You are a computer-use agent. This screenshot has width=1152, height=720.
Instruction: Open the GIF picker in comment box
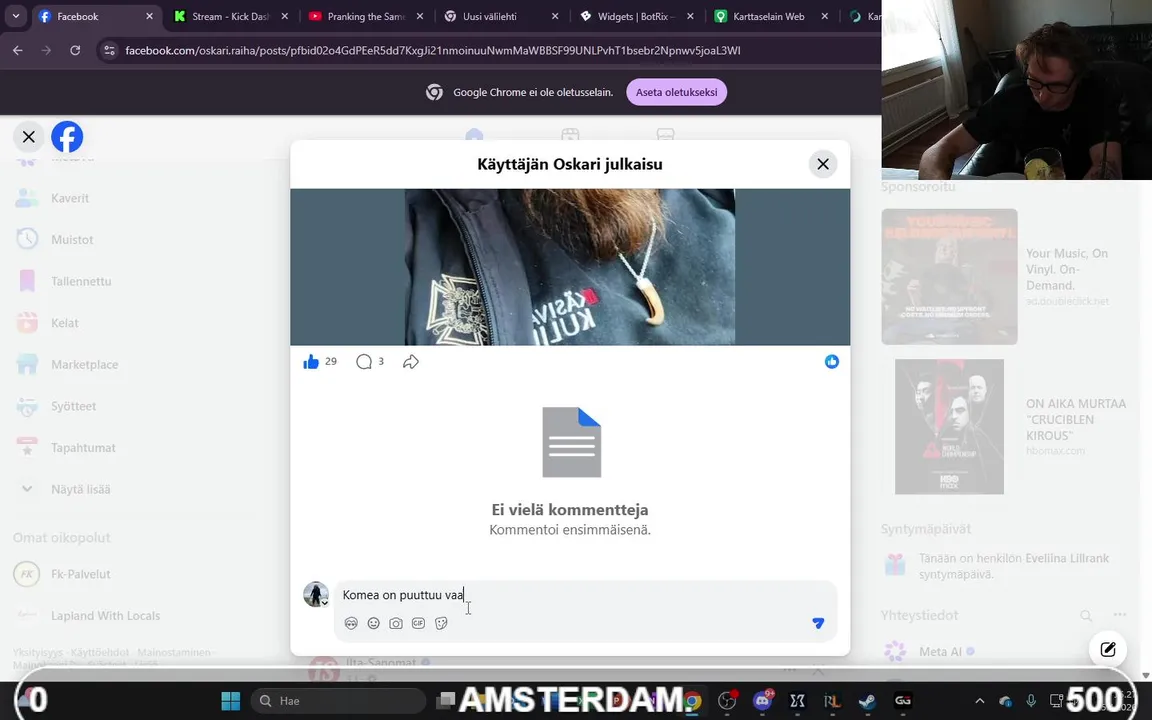(x=418, y=623)
